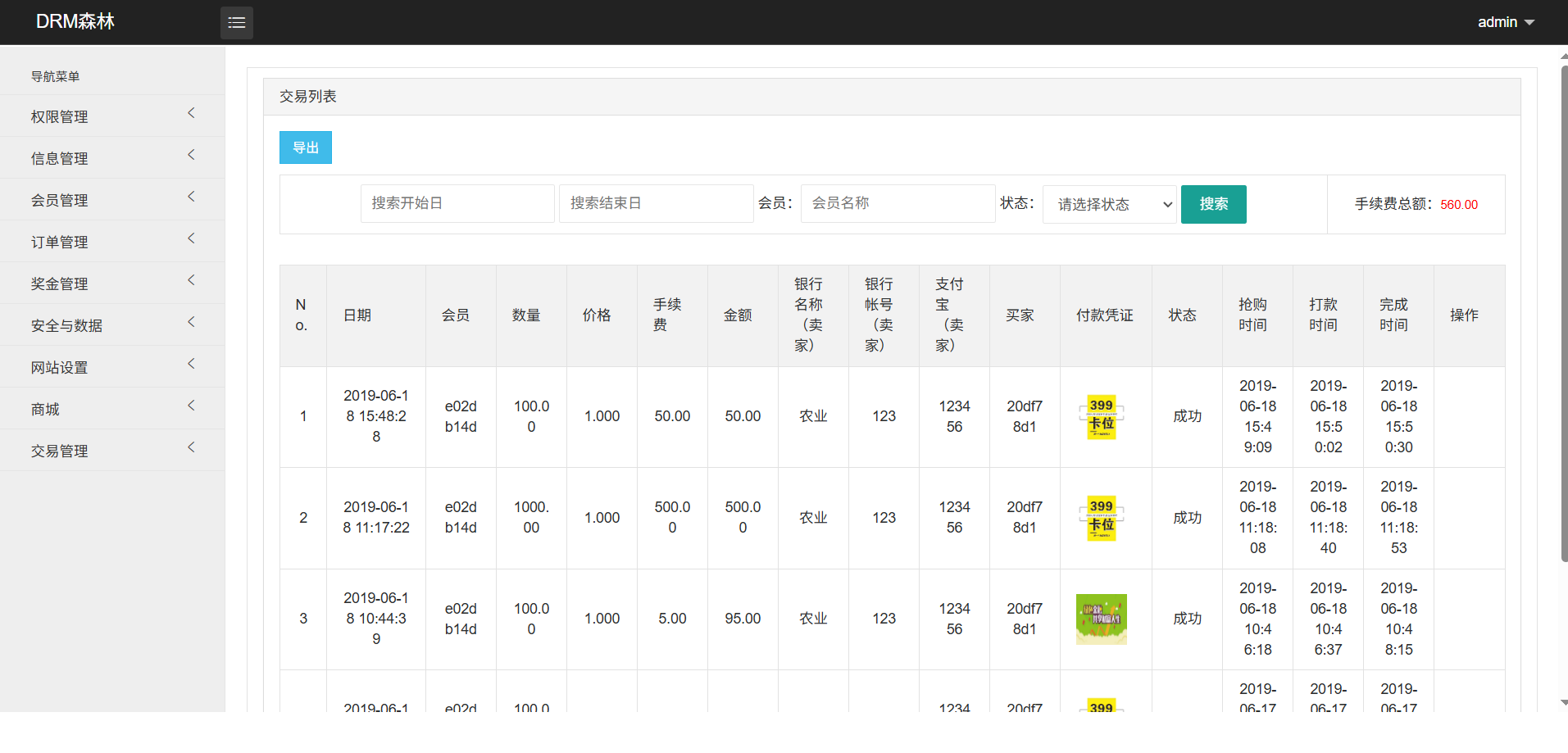Focus the 搜索结束日 date field
1568x753 pixels.
coord(656,203)
